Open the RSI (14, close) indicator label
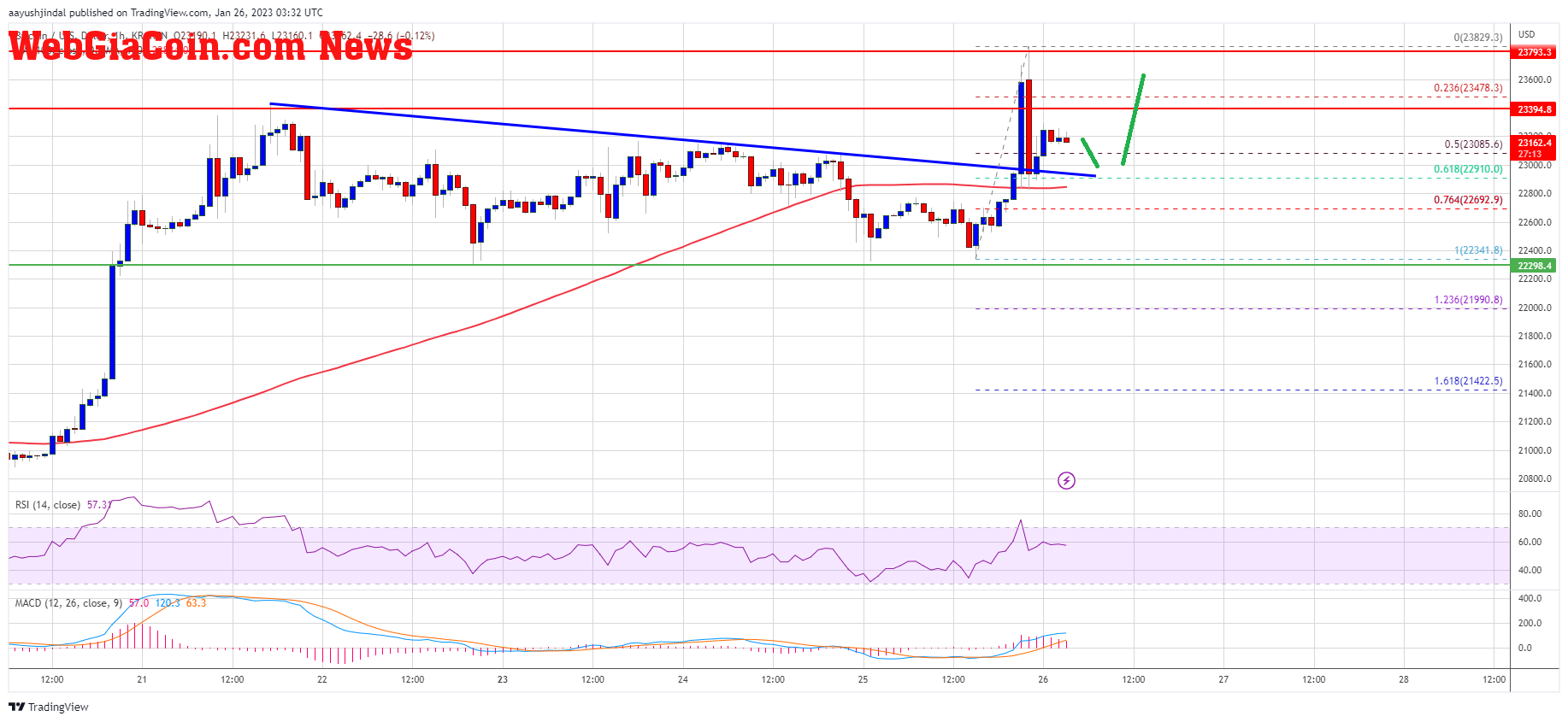The image size is (1568, 722). click(48, 505)
